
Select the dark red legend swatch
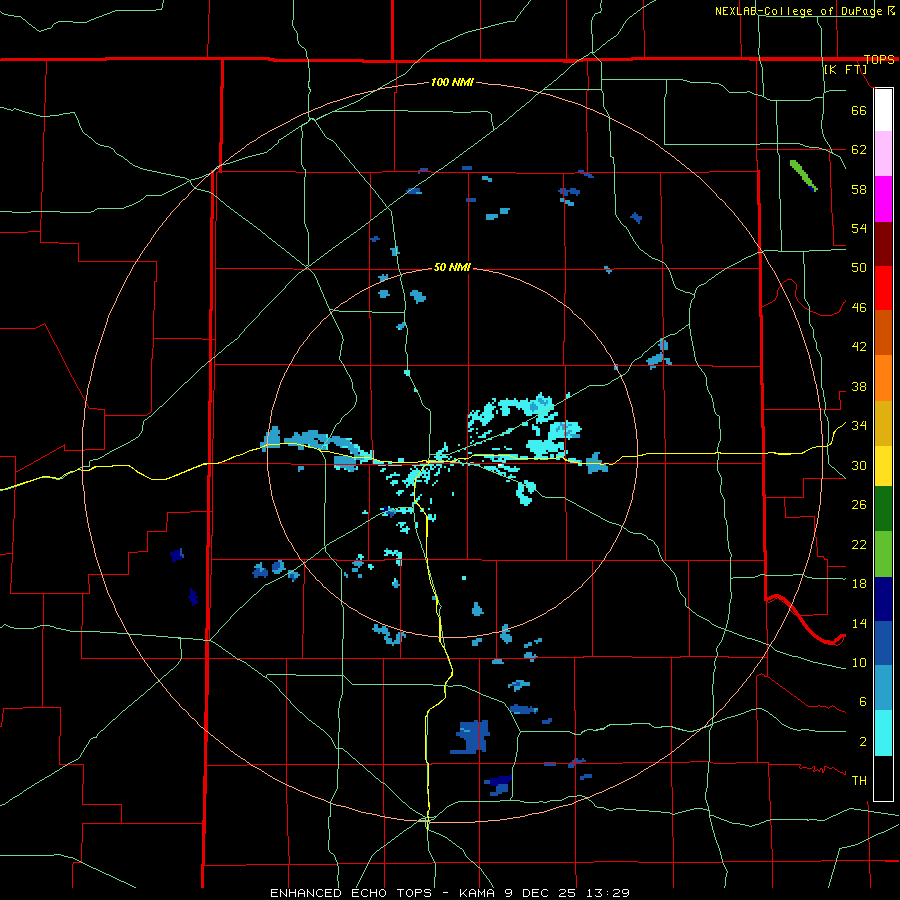tap(883, 243)
